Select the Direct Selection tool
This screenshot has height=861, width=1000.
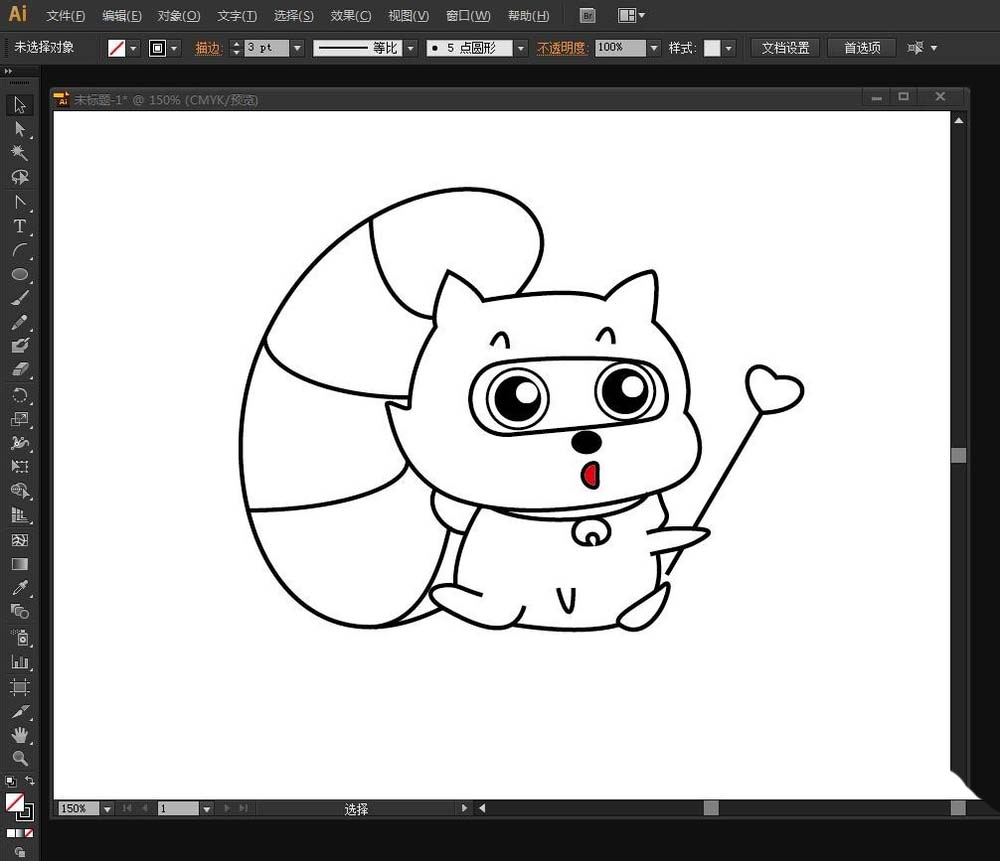click(x=20, y=129)
